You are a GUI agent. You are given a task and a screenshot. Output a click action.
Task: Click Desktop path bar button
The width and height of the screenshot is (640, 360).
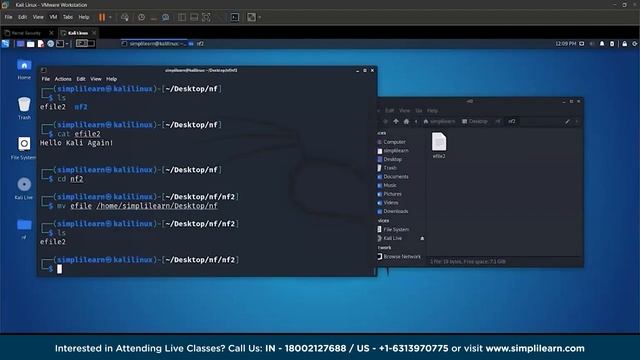(475, 121)
